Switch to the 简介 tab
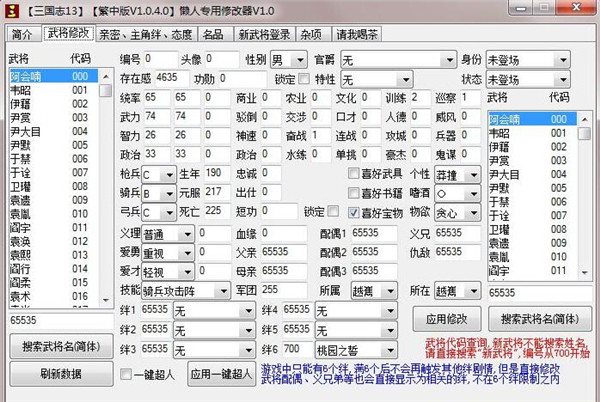This screenshot has height=402, width=600. click(x=23, y=34)
